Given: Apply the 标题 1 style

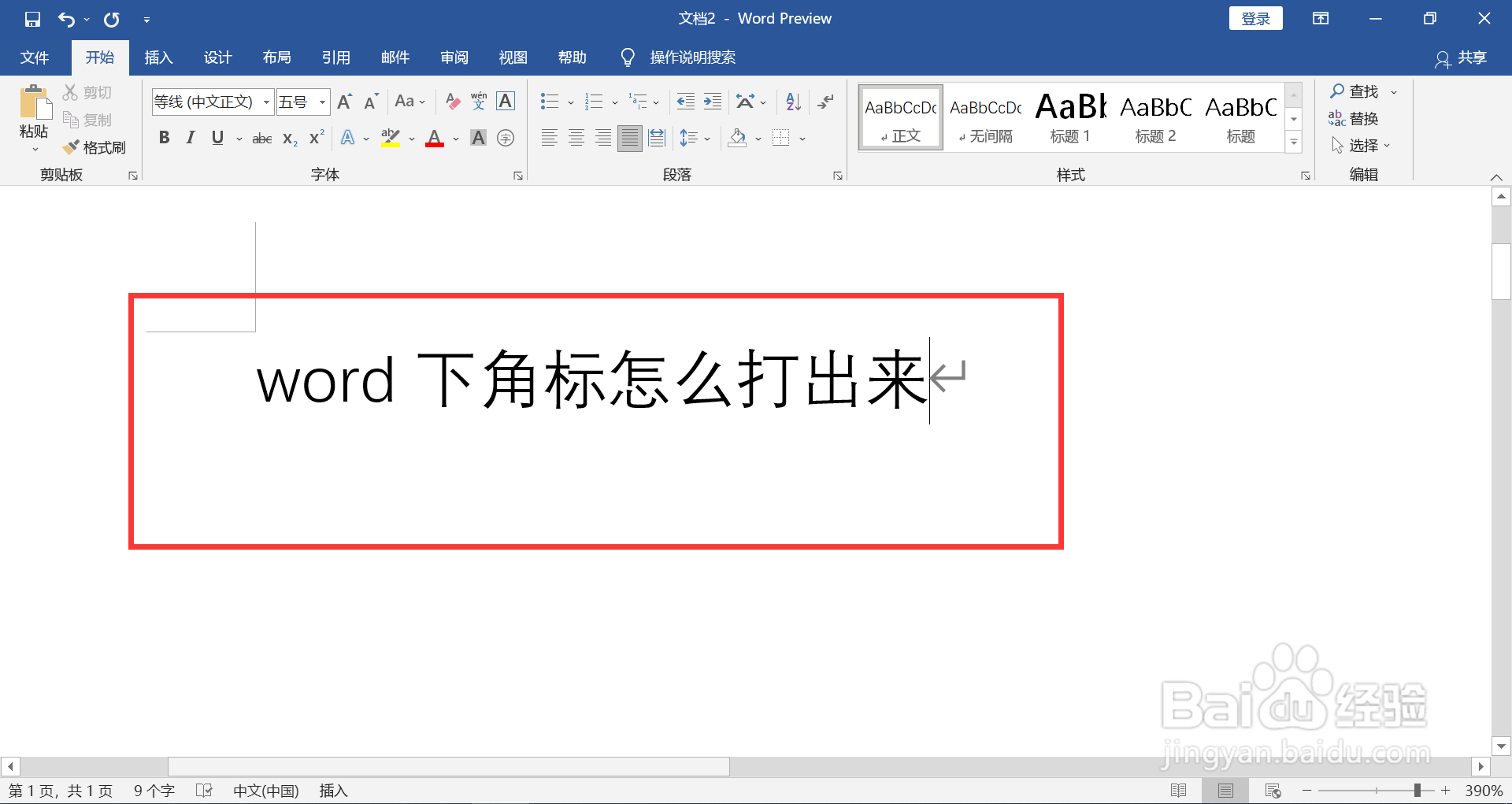Looking at the screenshot, I should click(1070, 117).
